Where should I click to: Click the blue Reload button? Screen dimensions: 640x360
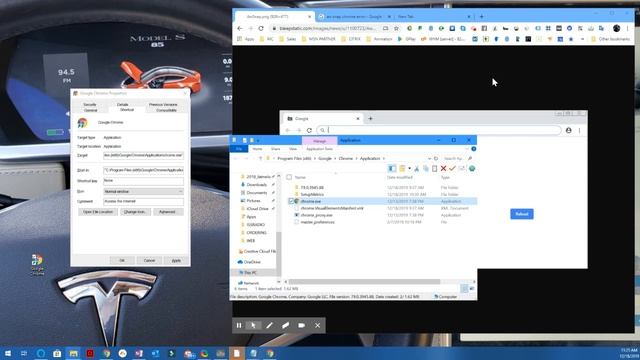pyautogui.click(x=522, y=214)
